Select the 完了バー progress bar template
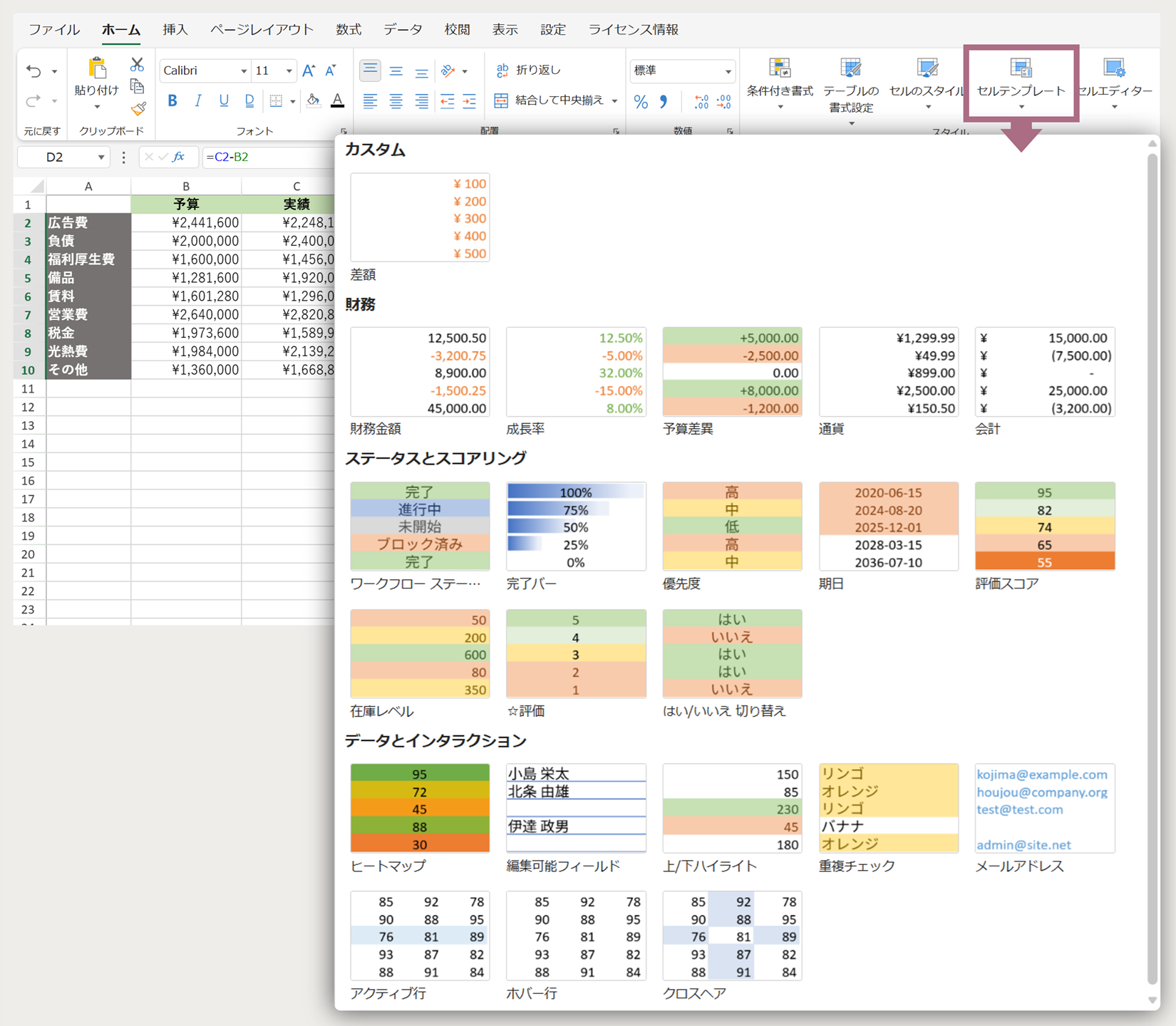Image resolution: width=1176 pixels, height=1026 pixels. [x=576, y=527]
